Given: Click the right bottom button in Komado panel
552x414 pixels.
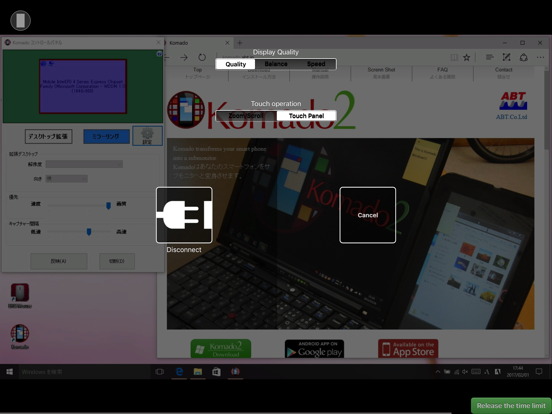Looking at the screenshot, I should click(x=117, y=261).
